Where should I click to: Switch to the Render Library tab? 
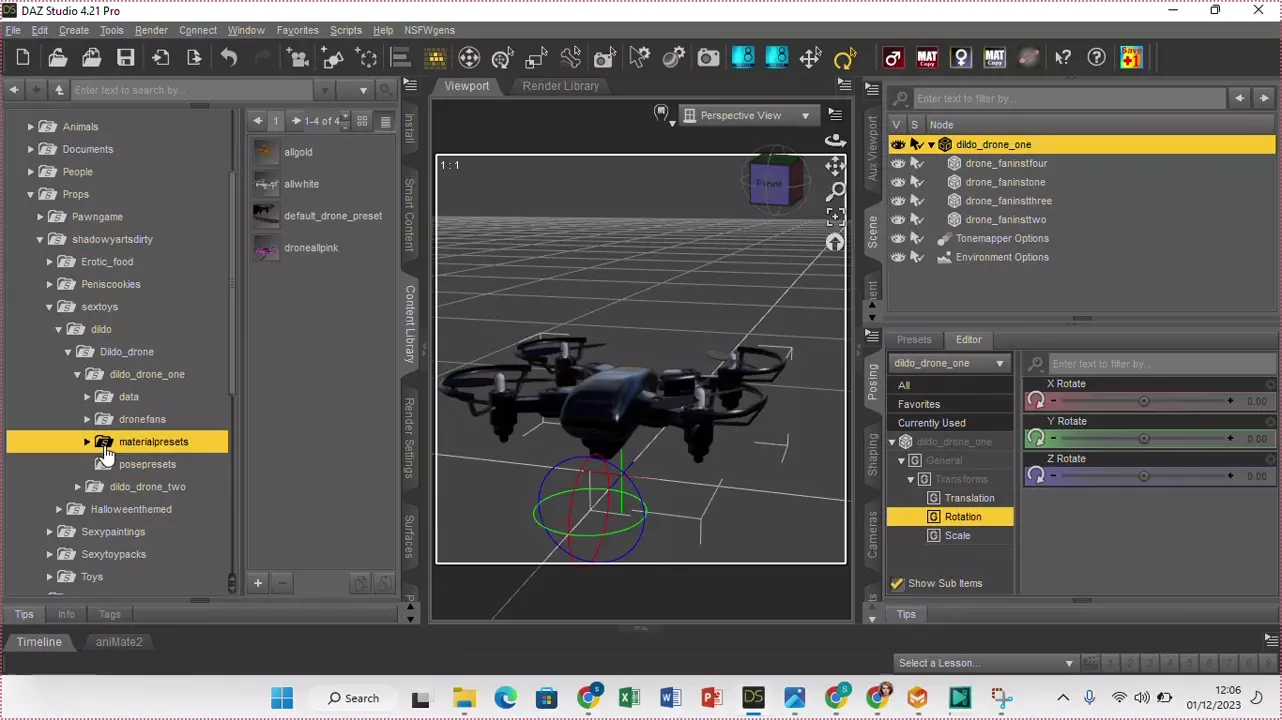[x=560, y=86]
